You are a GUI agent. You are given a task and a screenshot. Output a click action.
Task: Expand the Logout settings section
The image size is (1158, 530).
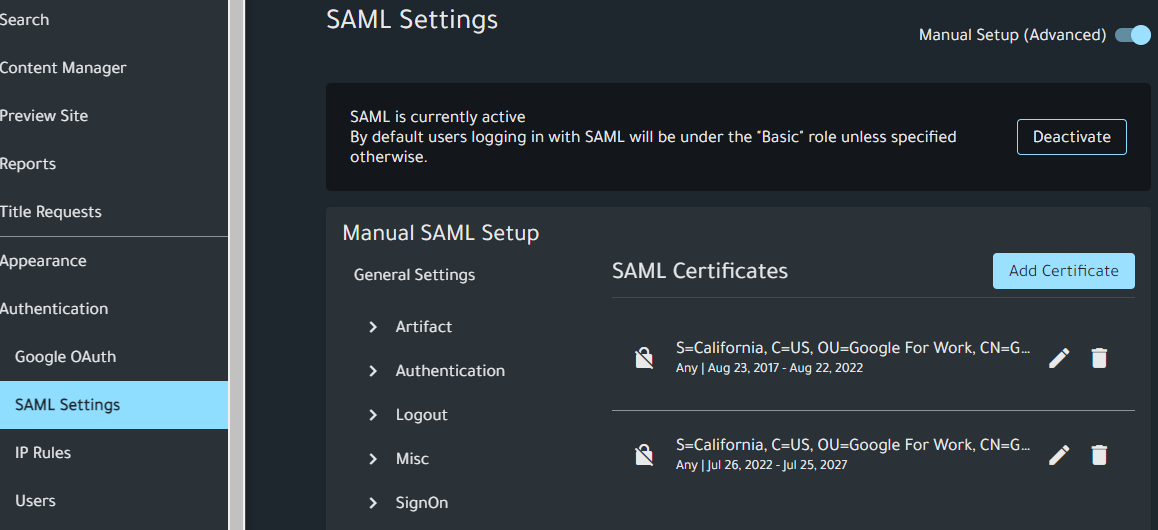pyautogui.click(x=373, y=415)
